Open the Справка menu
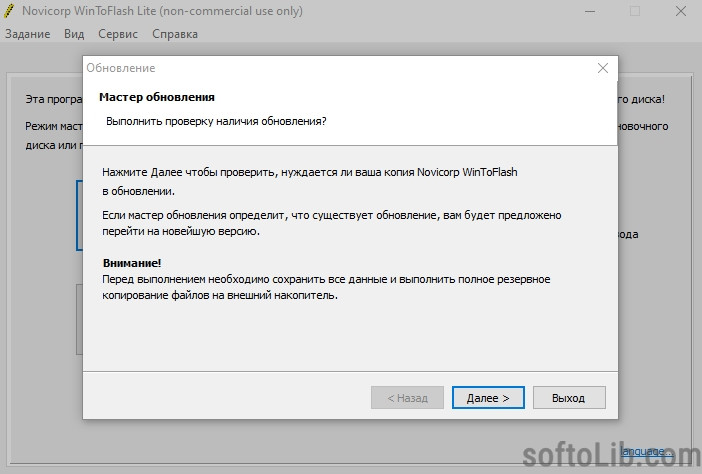The width and height of the screenshot is (702, 474). [175, 34]
